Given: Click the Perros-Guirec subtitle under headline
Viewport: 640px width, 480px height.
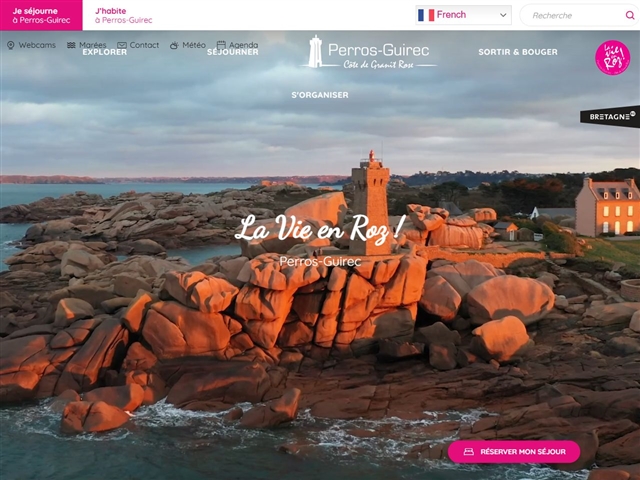Looking at the screenshot, I should click(320, 261).
